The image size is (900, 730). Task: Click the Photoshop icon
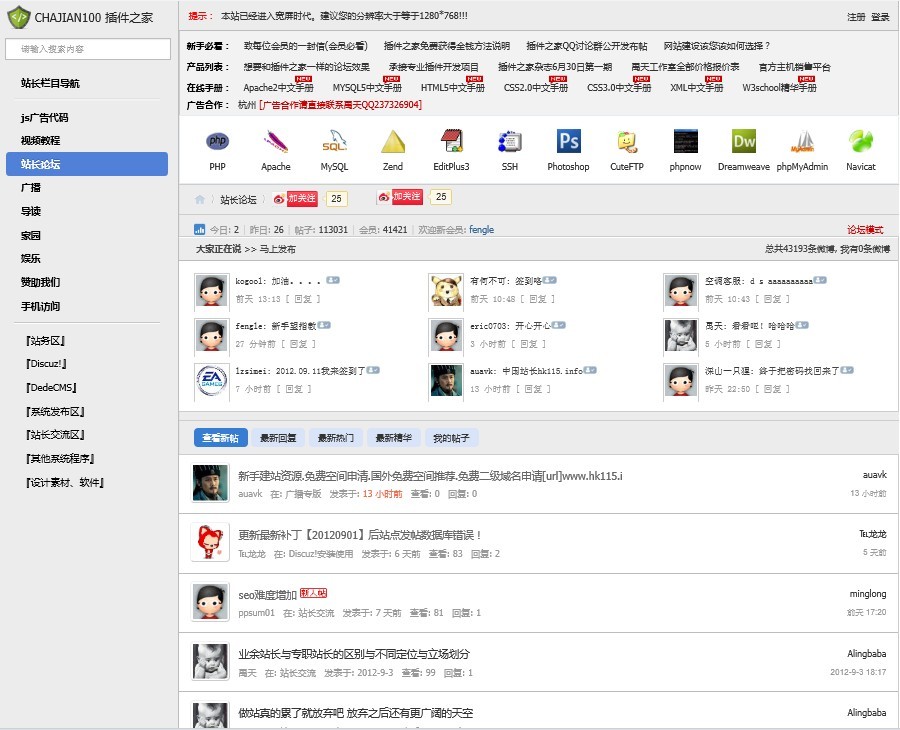(568, 142)
